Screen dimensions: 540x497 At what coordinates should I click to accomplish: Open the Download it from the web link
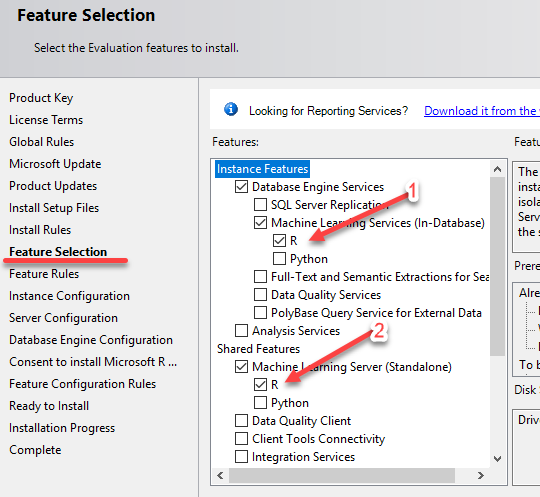[482, 111]
